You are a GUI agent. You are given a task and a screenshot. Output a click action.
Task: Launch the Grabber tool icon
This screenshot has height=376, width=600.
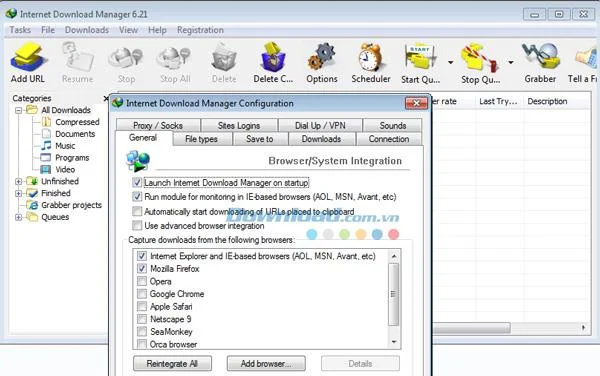pyautogui.click(x=540, y=57)
